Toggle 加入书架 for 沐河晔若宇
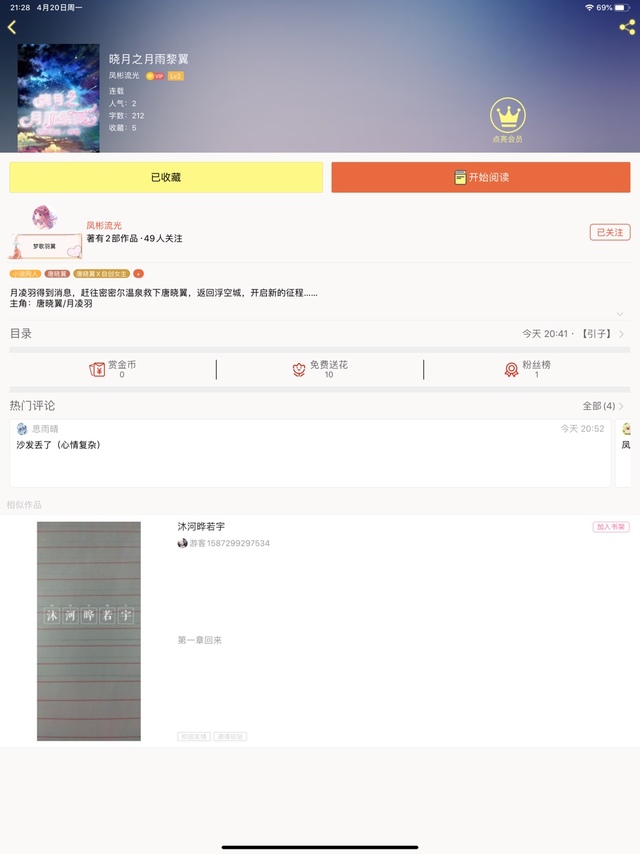Image resolution: width=640 pixels, height=854 pixels. (x=611, y=527)
